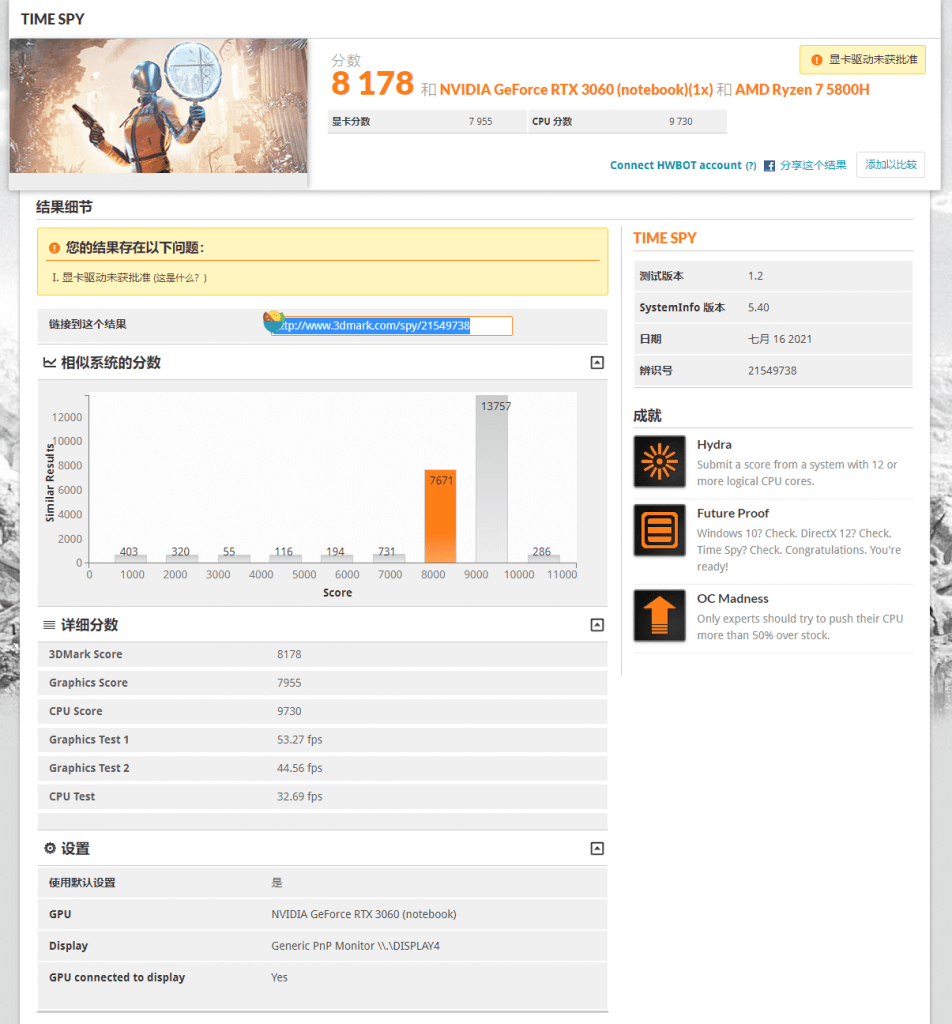952x1024 pixels.
Task: Click the 辨识号 value 21549738
Action: click(772, 370)
